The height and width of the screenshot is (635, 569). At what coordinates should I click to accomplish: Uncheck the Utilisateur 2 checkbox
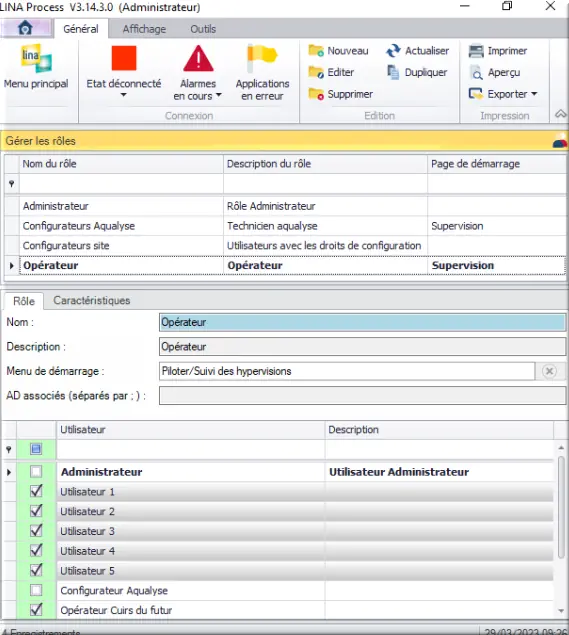(36, 511)
